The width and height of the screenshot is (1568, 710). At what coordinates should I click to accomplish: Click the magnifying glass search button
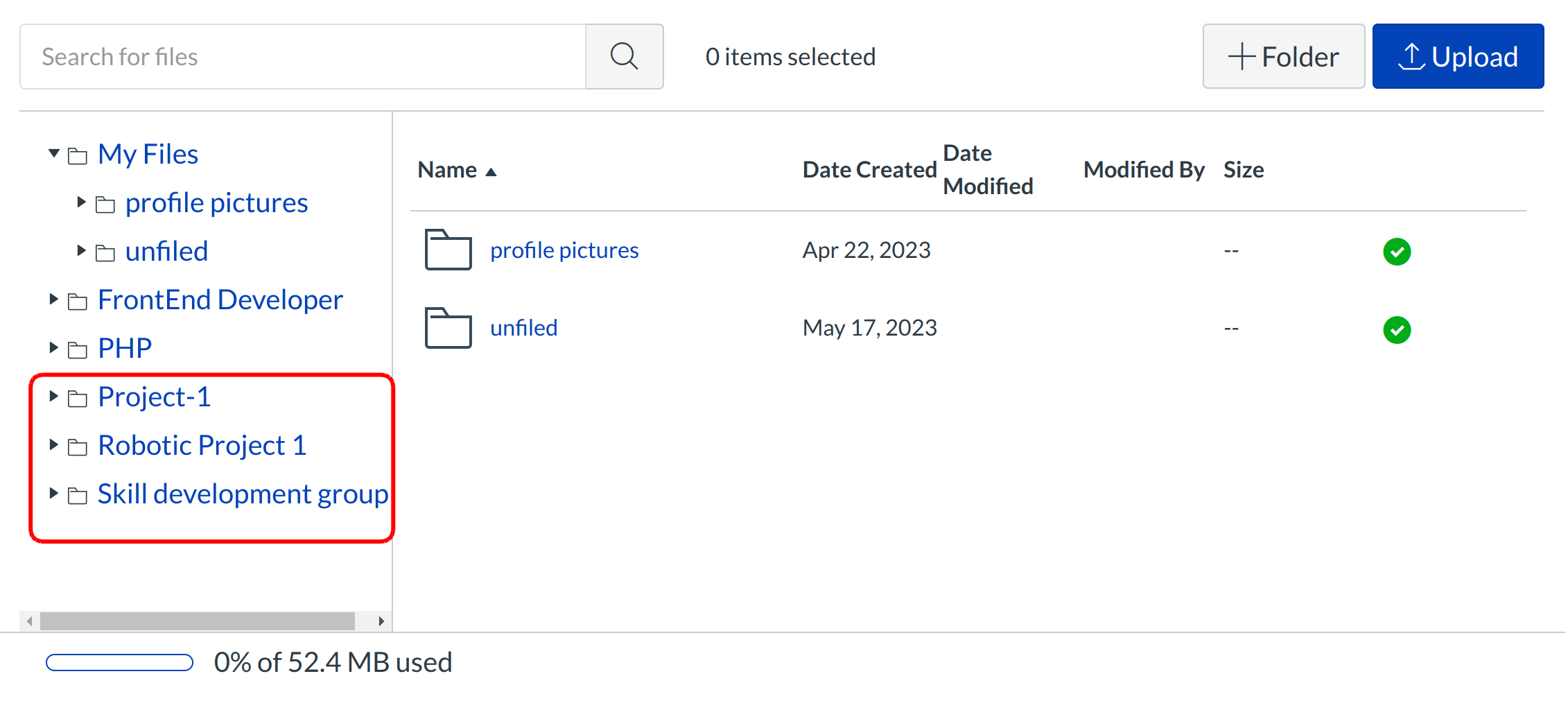click(624, 57)
